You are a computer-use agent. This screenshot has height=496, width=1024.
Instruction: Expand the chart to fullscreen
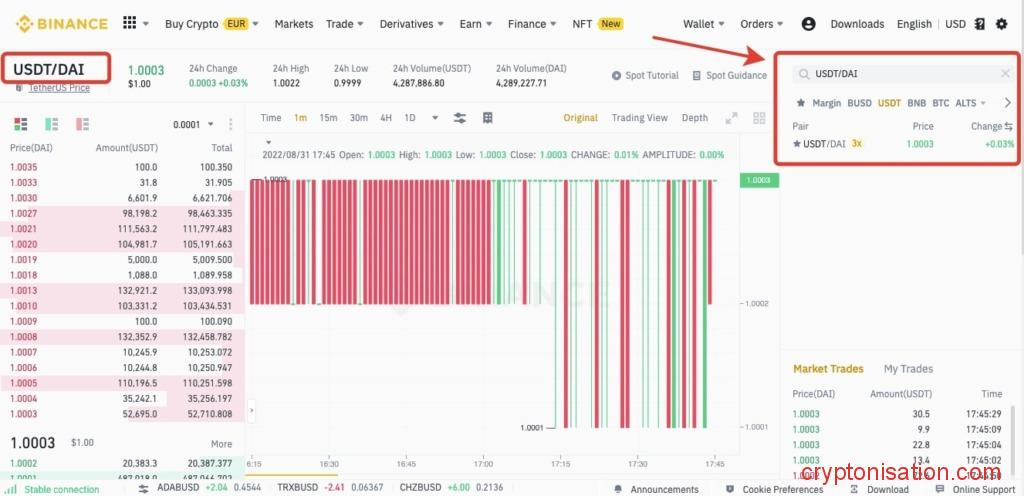click(732, 118)
